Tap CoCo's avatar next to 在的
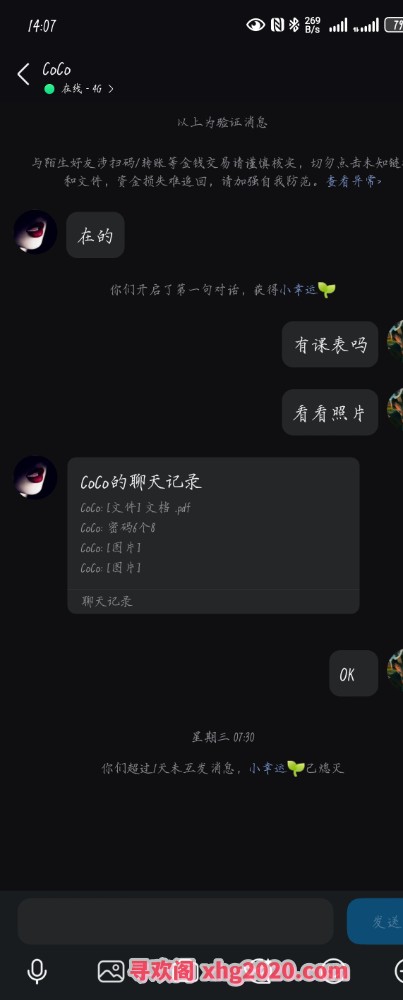Screen dimensions: 403x1000 click(36, 232)
